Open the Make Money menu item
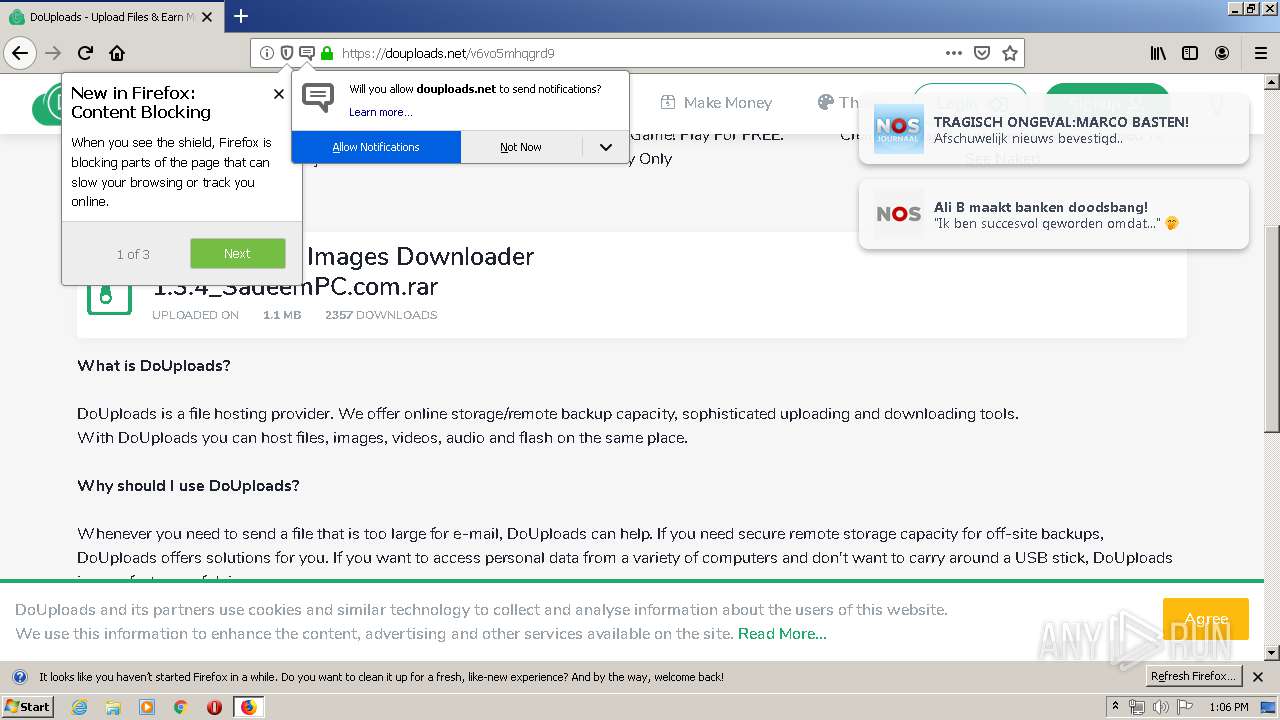 716,102
